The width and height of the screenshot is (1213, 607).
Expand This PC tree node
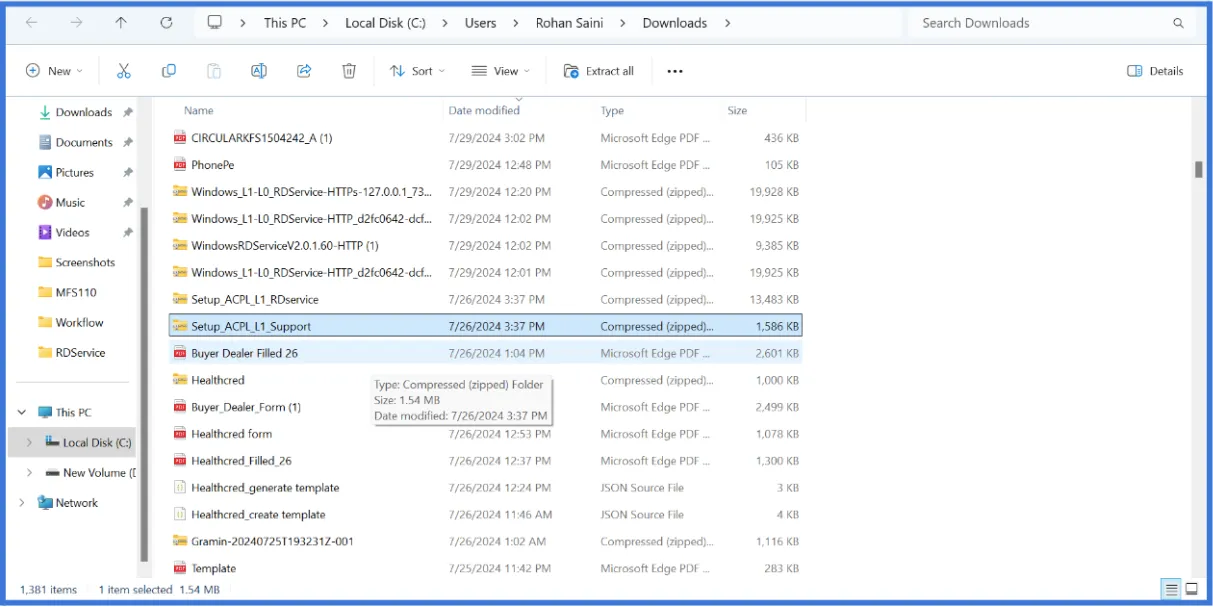pyautogui.click(x=22, y=412)
